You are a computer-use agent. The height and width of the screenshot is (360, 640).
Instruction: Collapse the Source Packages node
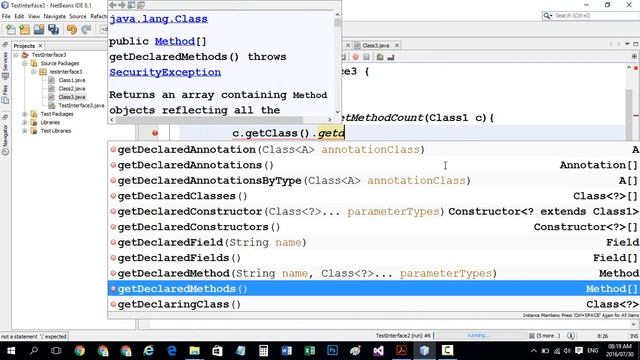[x=25, y=63]
